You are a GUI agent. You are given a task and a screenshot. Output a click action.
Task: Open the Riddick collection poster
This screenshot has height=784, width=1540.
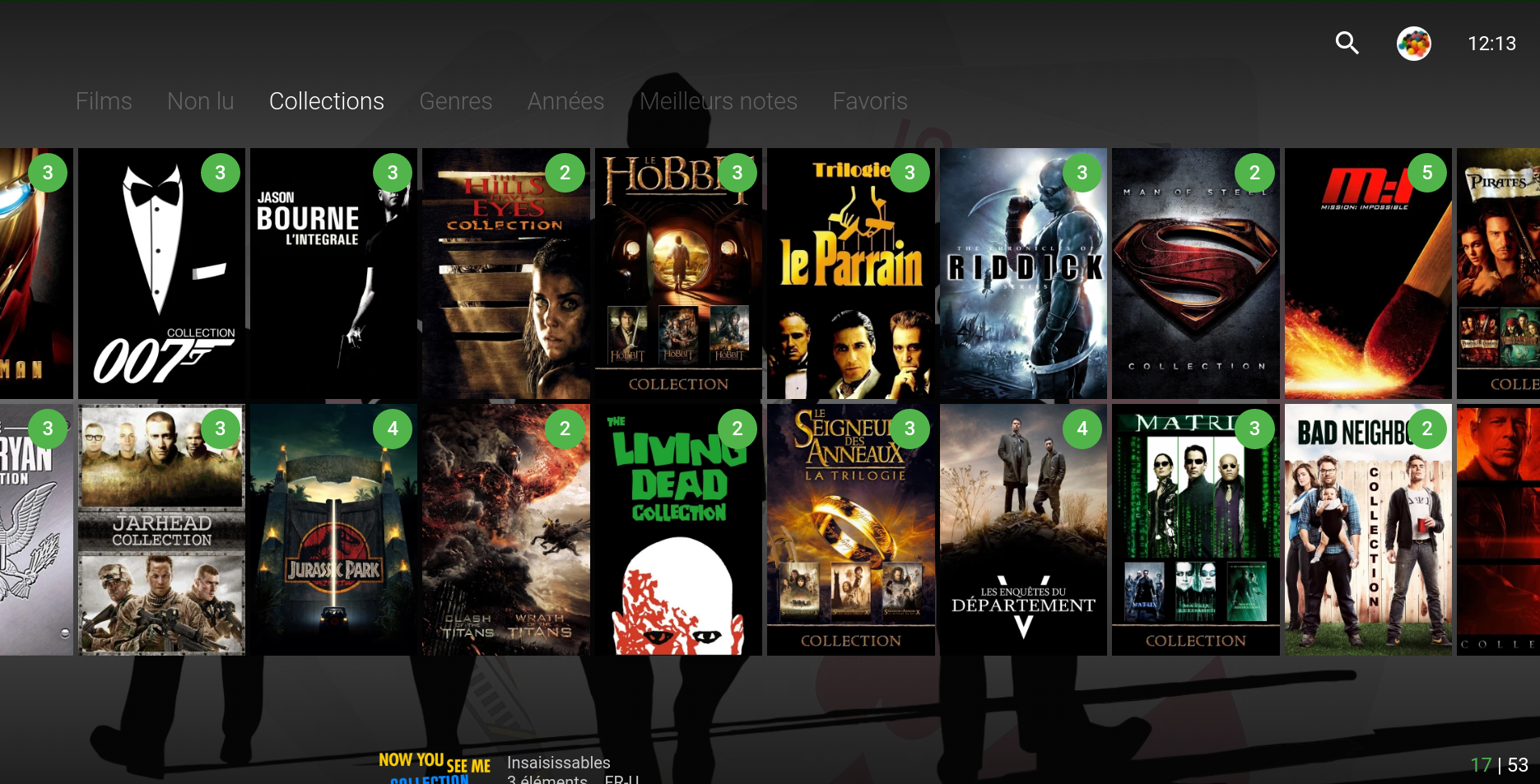point(1024,274)
